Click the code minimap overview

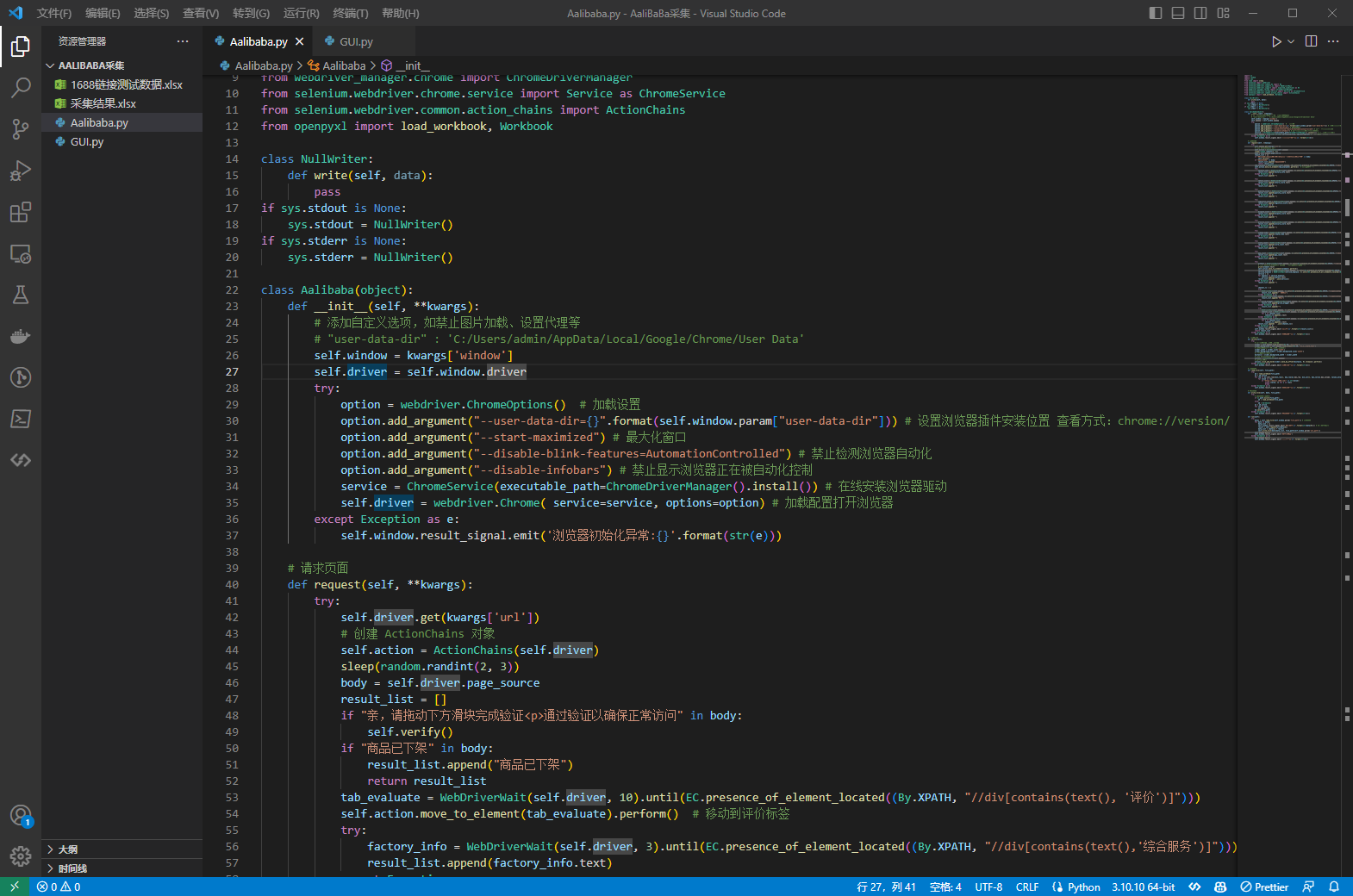[1292, 258]
